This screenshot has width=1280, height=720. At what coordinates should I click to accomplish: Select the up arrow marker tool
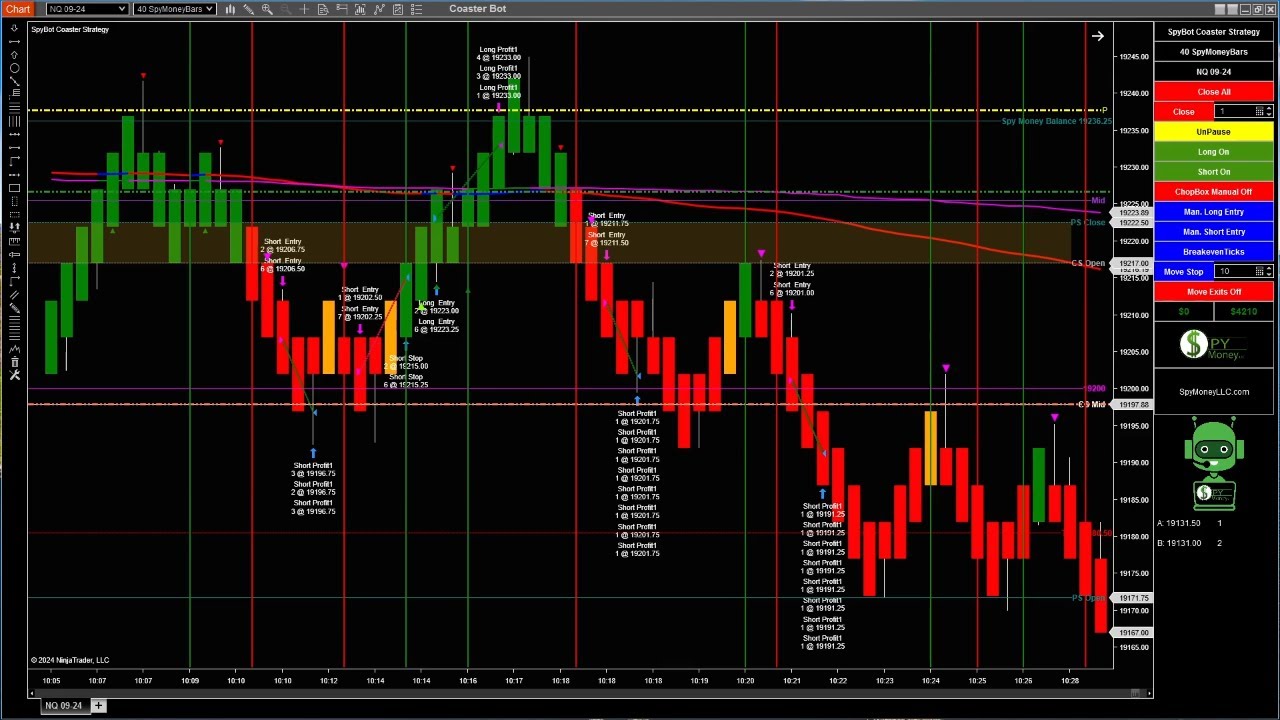pos(14,55)
